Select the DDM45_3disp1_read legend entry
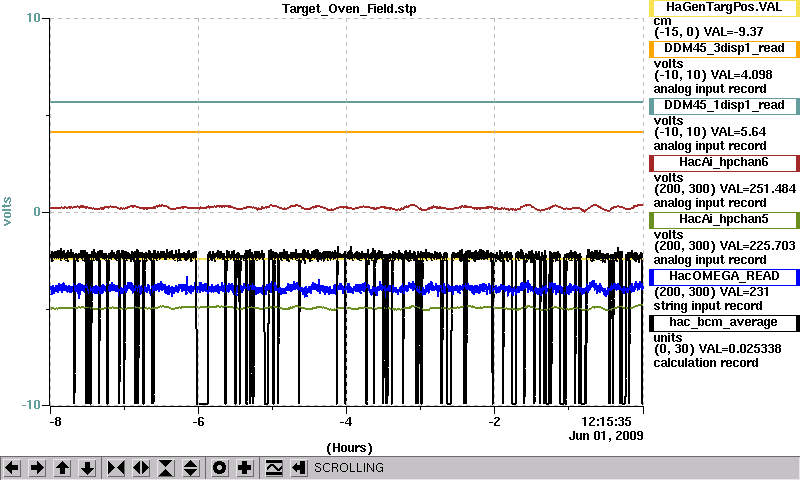The width and height of the screenshot is (800, 480). [x=724, y=48]
